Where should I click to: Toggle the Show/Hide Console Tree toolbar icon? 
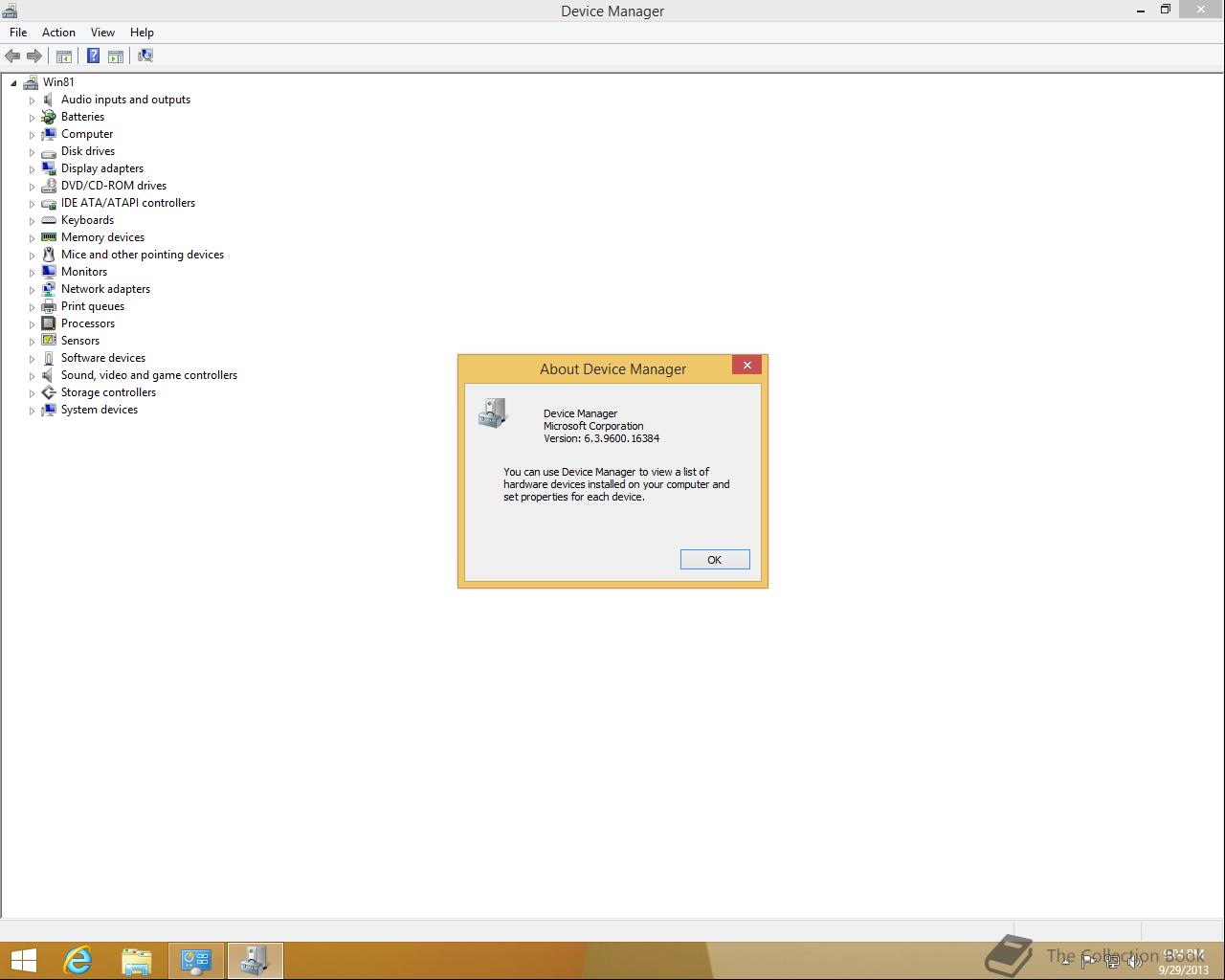[x=64, y=56]
